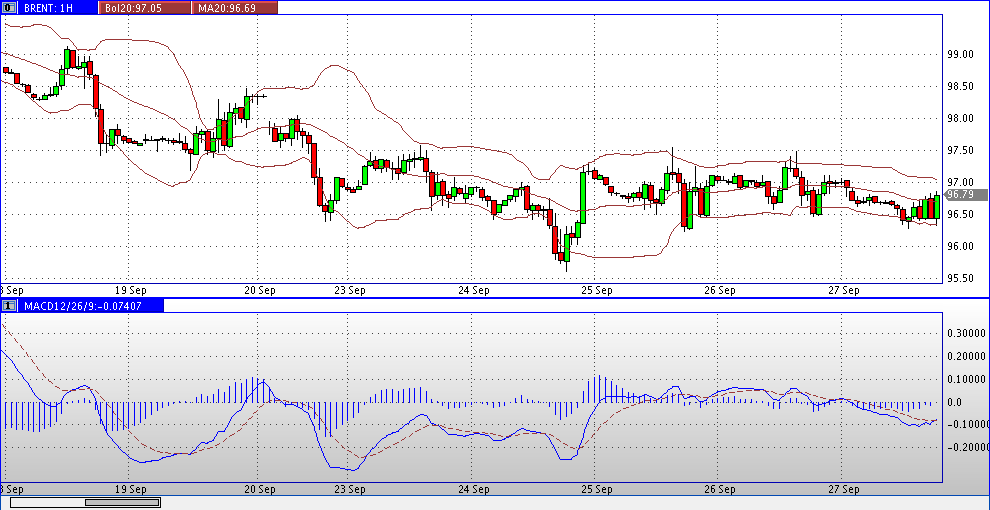Image resolution: width=990 pixels, height=510 pixels.
Task: Click the 0.20000 MACD axis label
Action: coord(968,357)
